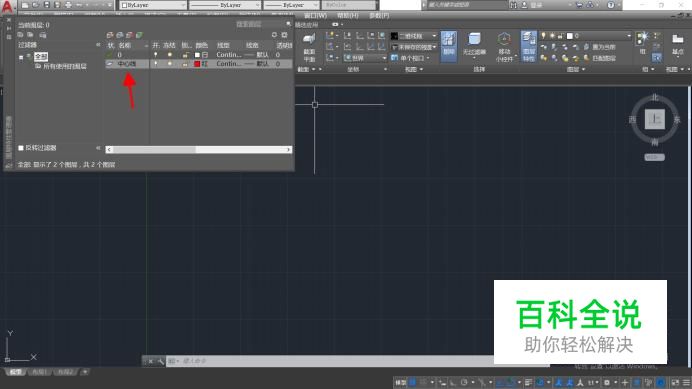Viewport: 692px width, 389px height.
Task: Toggle lock icon for layer 0
Action: 185,55
